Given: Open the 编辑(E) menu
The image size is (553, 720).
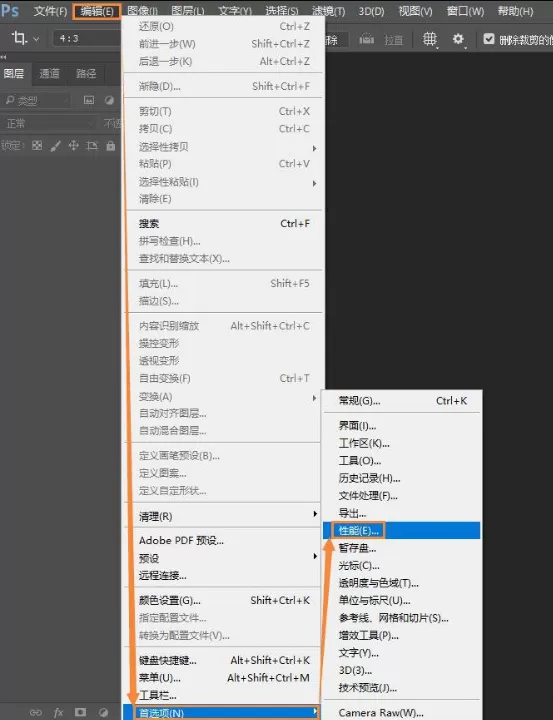Looking at the screenshot, I should click(x=97, y=11).
